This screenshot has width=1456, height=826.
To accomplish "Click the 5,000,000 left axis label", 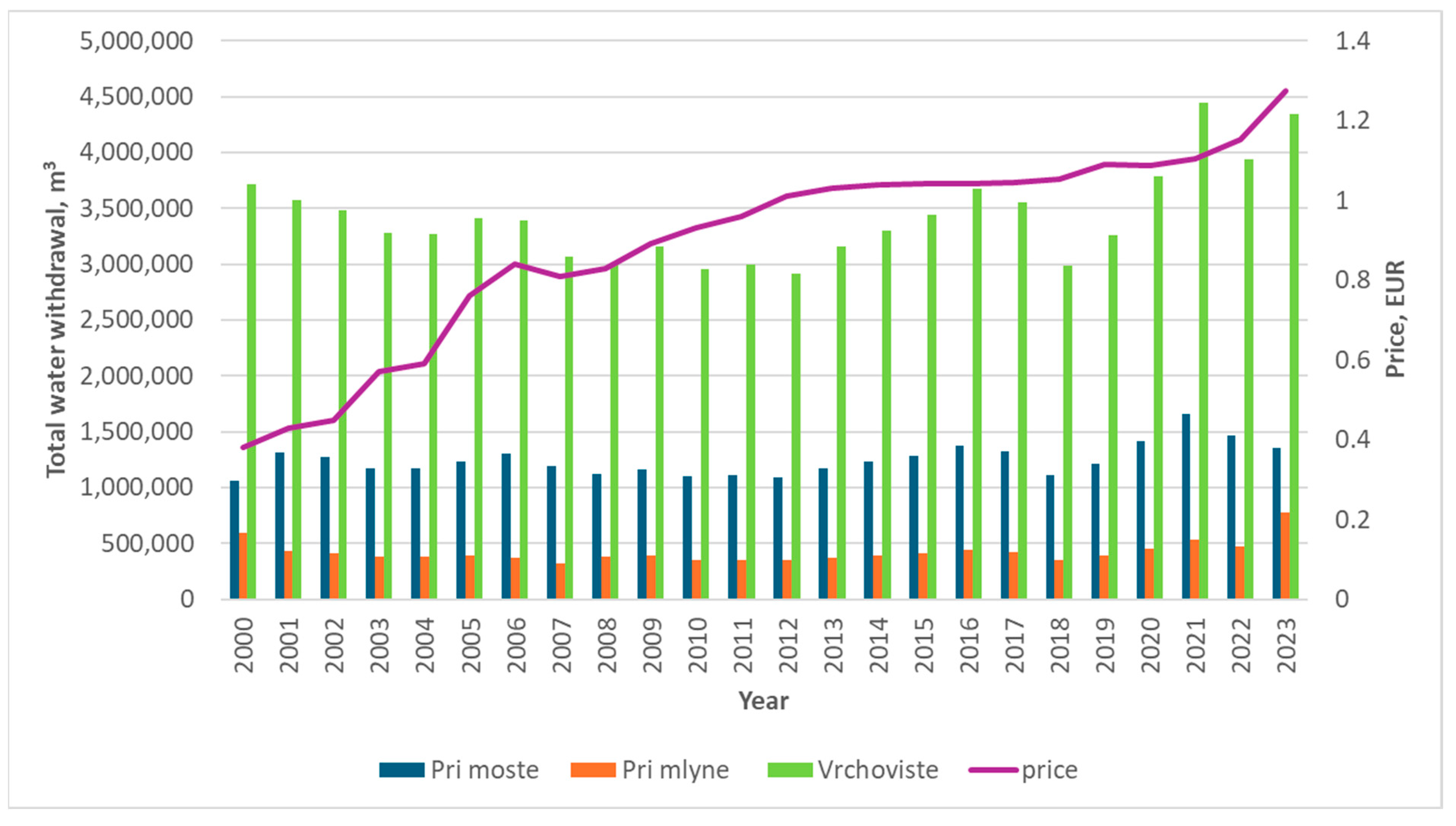I will click(136, 41).
